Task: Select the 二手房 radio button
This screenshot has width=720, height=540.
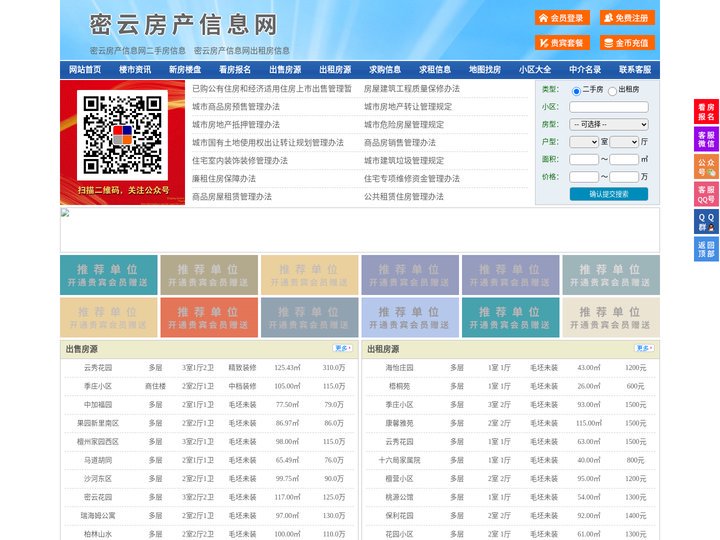Action: 576,91
